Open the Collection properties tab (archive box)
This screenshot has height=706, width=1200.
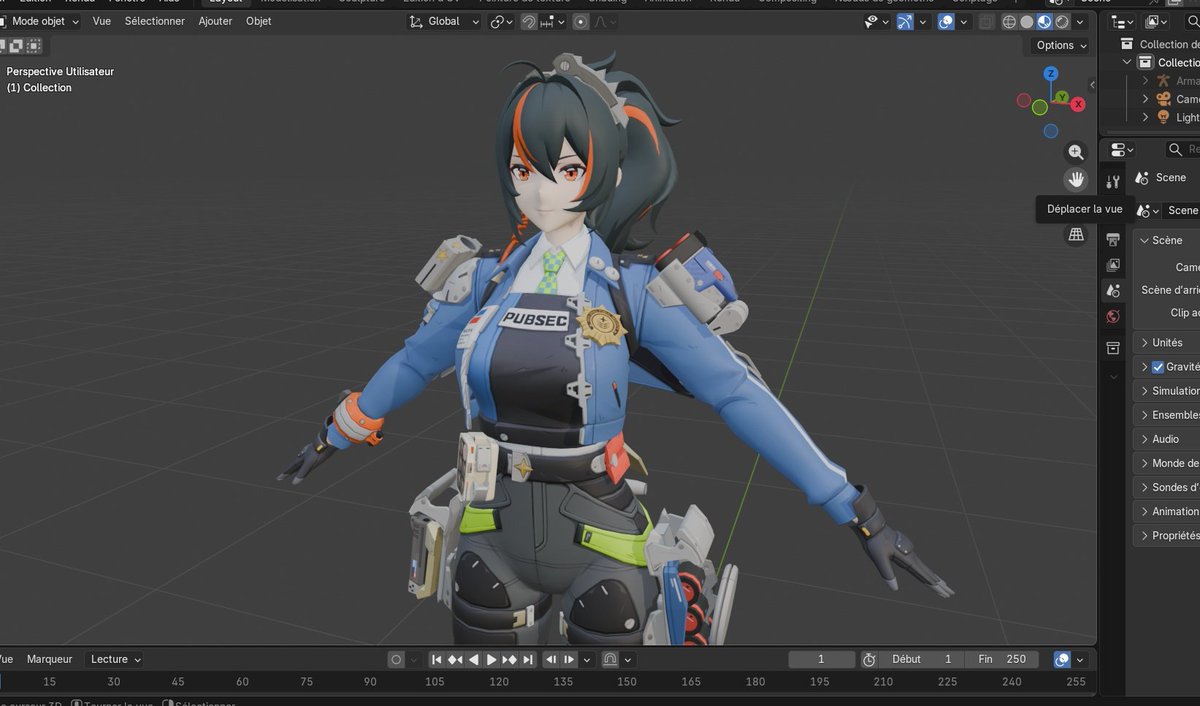click(x=1113, y=348)
